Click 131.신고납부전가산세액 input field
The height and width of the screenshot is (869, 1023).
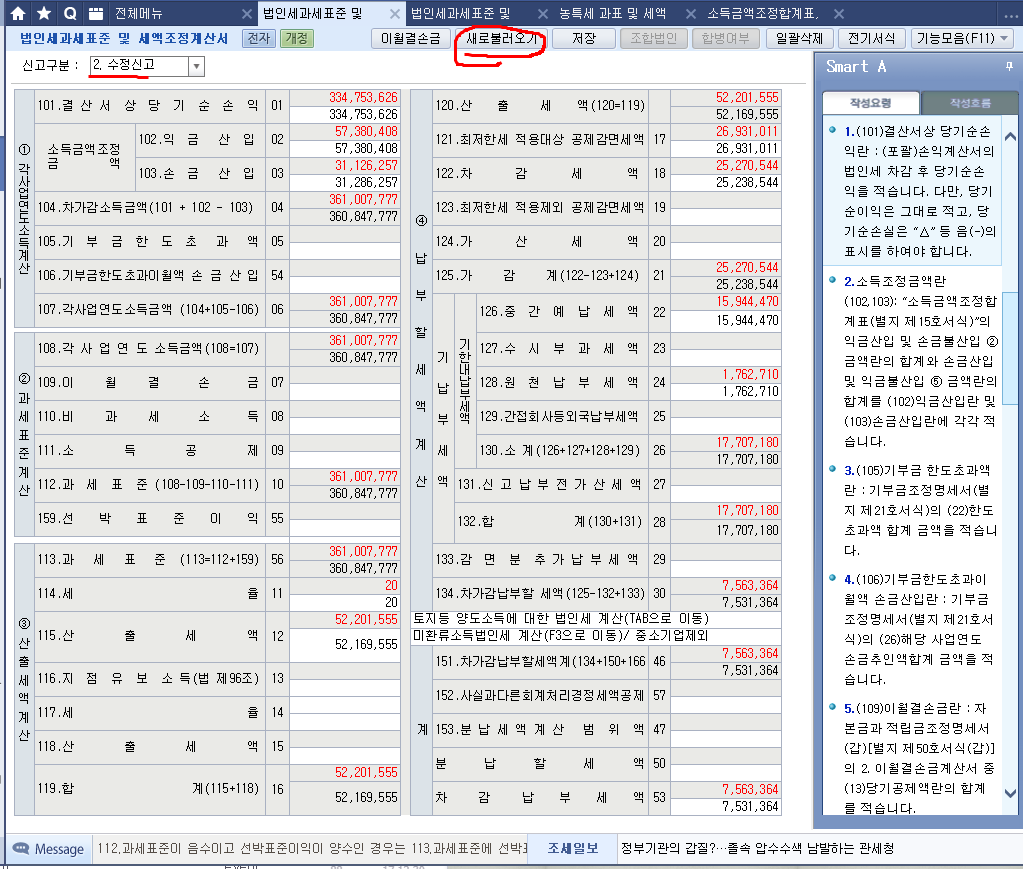click(x=725, y=493)
